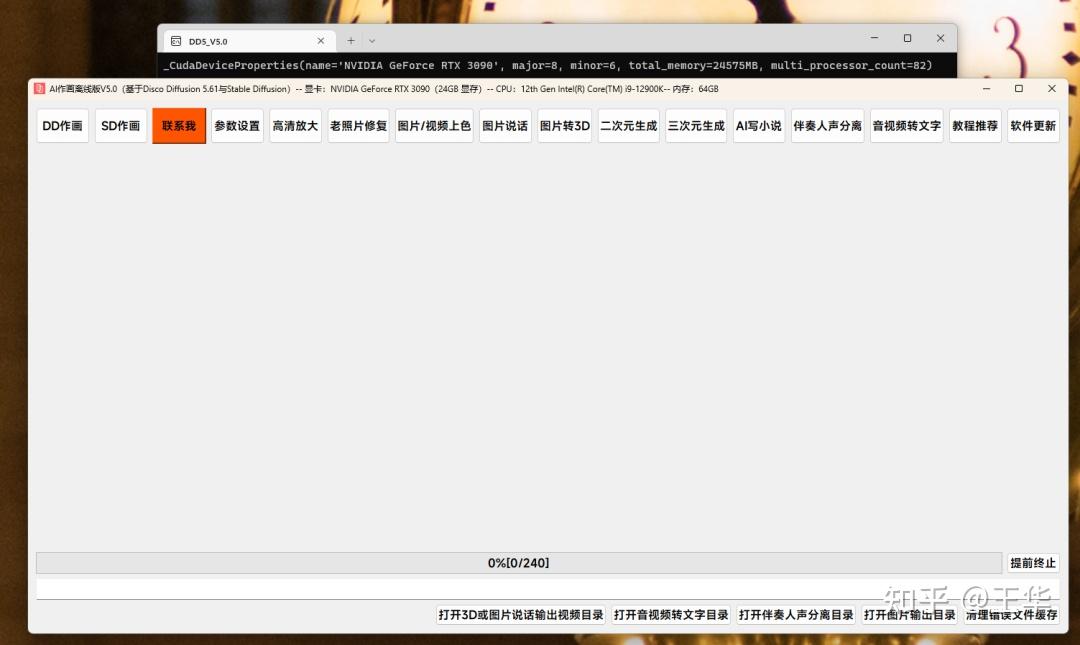Check for updates via 软件更新
The height and width of the screenshot is (645, 1080).
pyautogui.click(x=1033, y=125)
